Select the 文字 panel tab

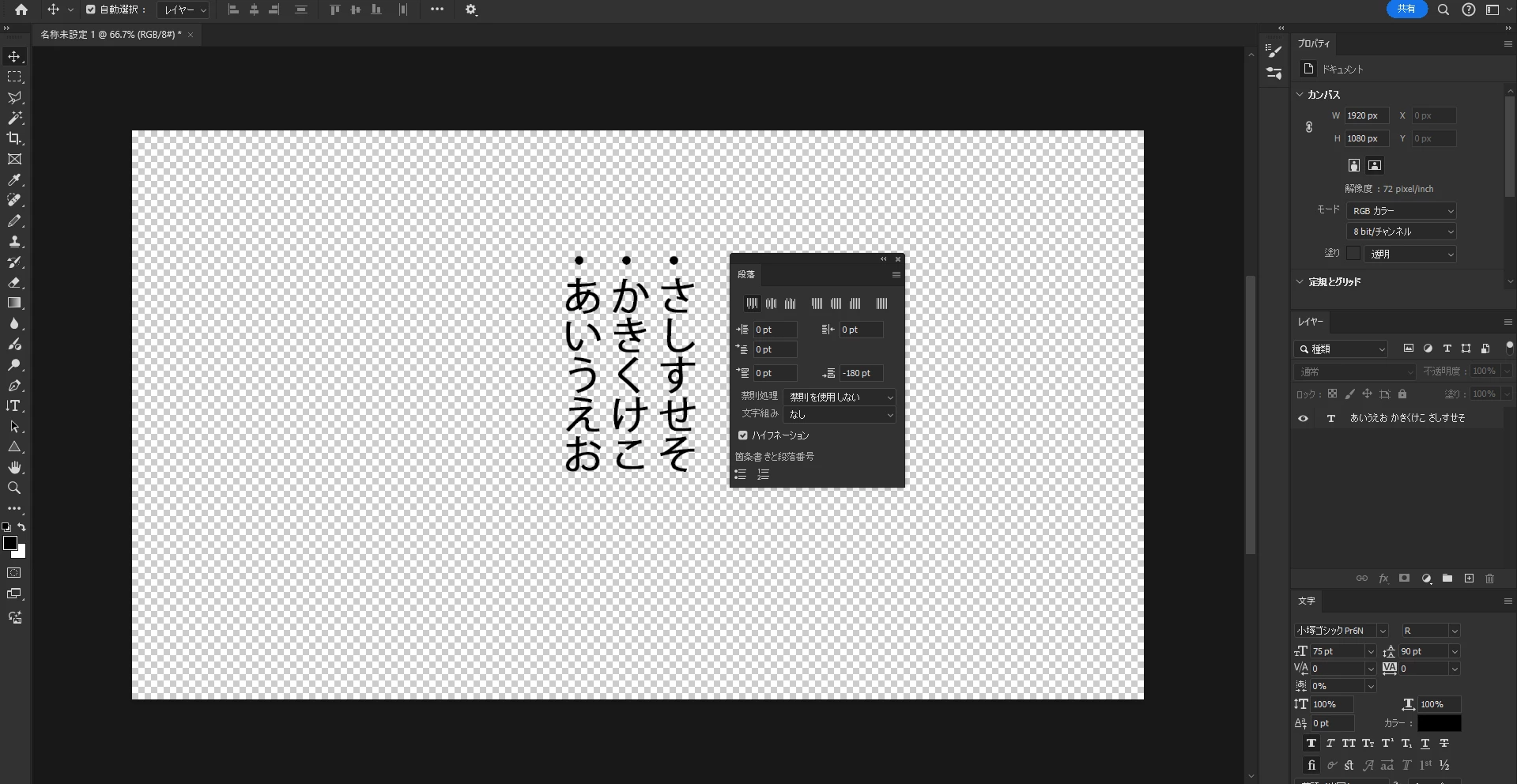[x=1307, y=601]
